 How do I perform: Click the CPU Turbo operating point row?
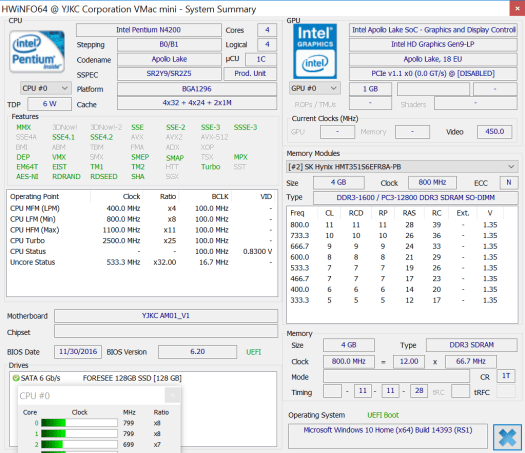141,241
